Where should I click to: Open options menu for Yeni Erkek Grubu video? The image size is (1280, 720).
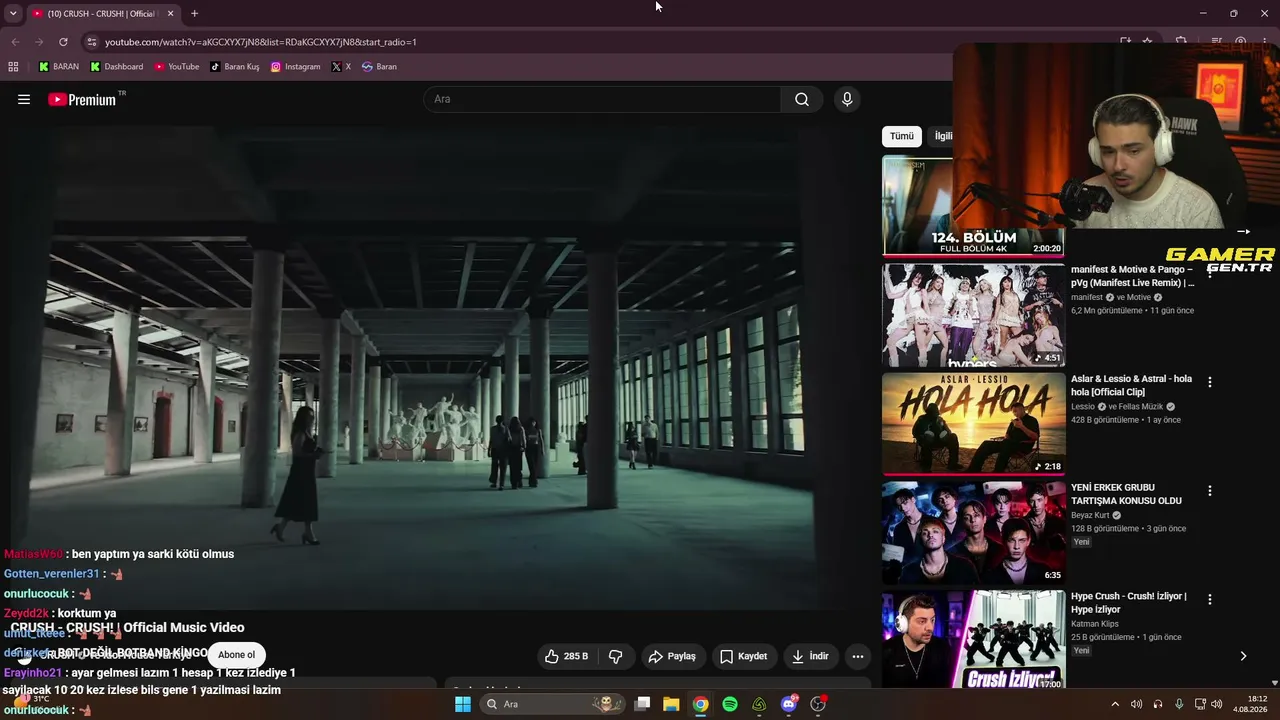click(x=1210, y=491)
